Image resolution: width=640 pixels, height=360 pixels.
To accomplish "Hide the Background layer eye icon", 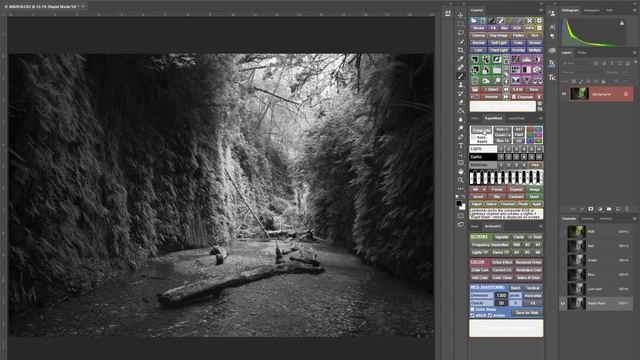I will point(564,94).
